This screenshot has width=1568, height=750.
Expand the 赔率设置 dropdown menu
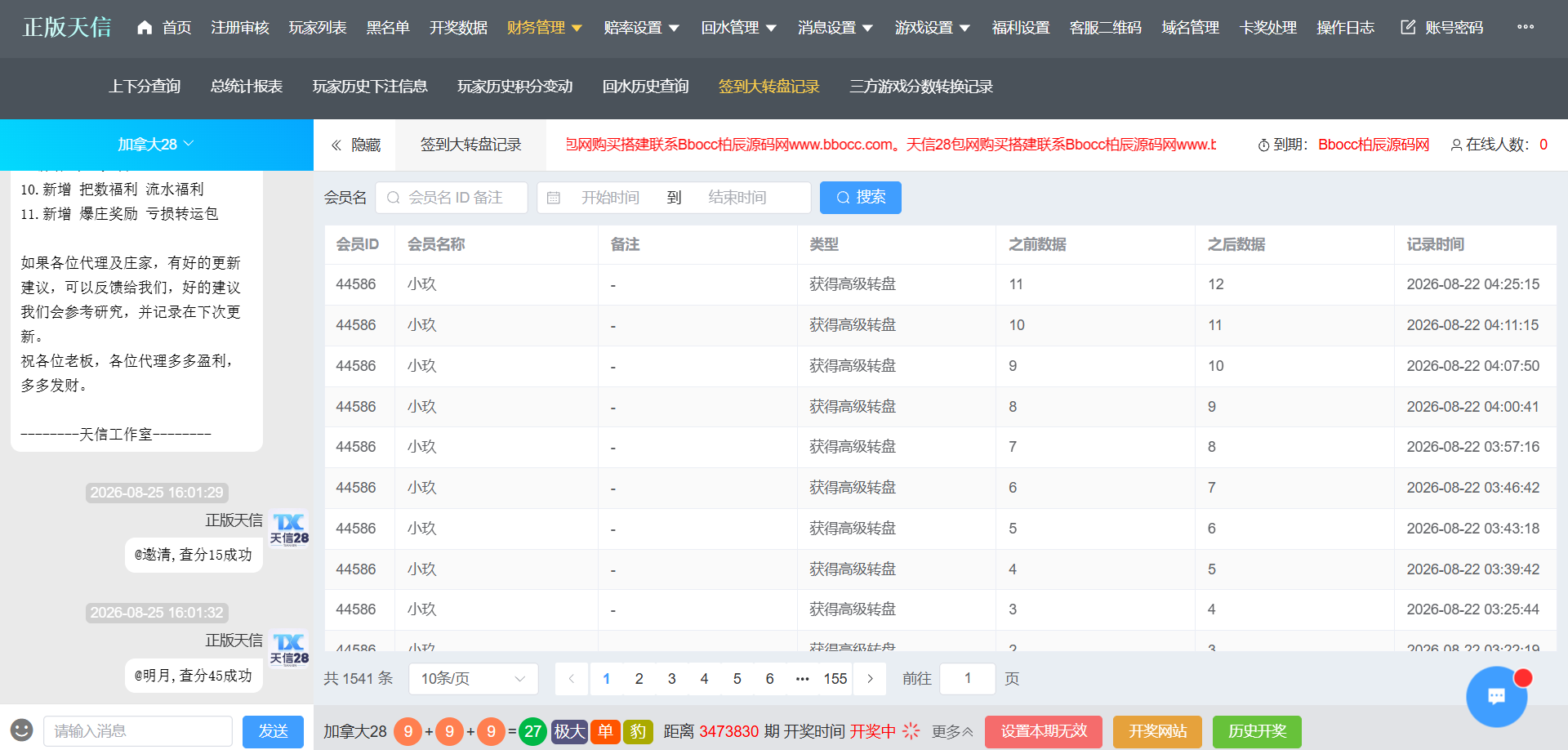(641, 28)
